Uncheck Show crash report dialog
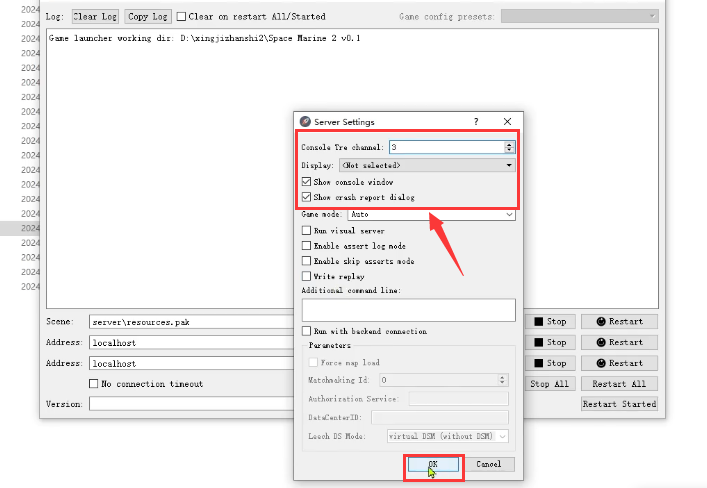This screenshot has height=488, width=707. pyautogui.click(x=307, y=197)
